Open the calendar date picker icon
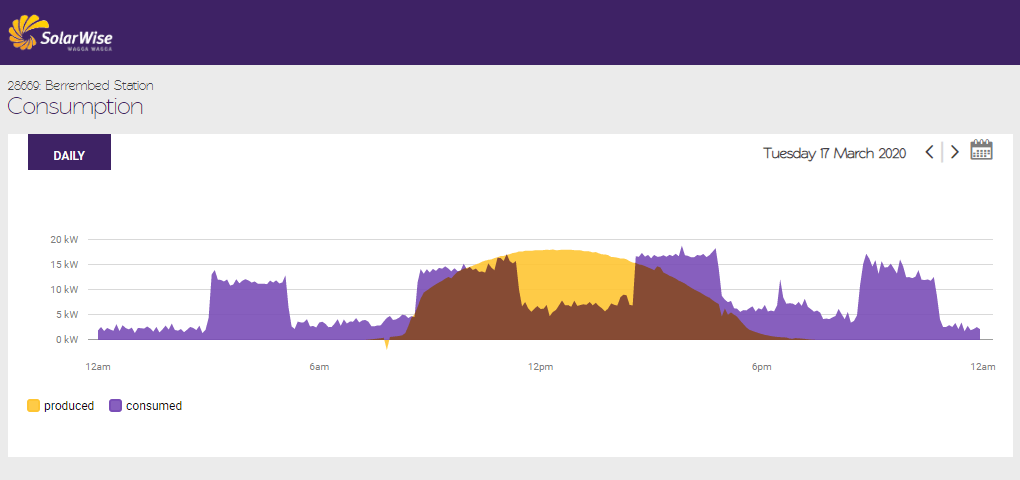The height and width of the screenshot is (480, 1020). pos(981,151)
